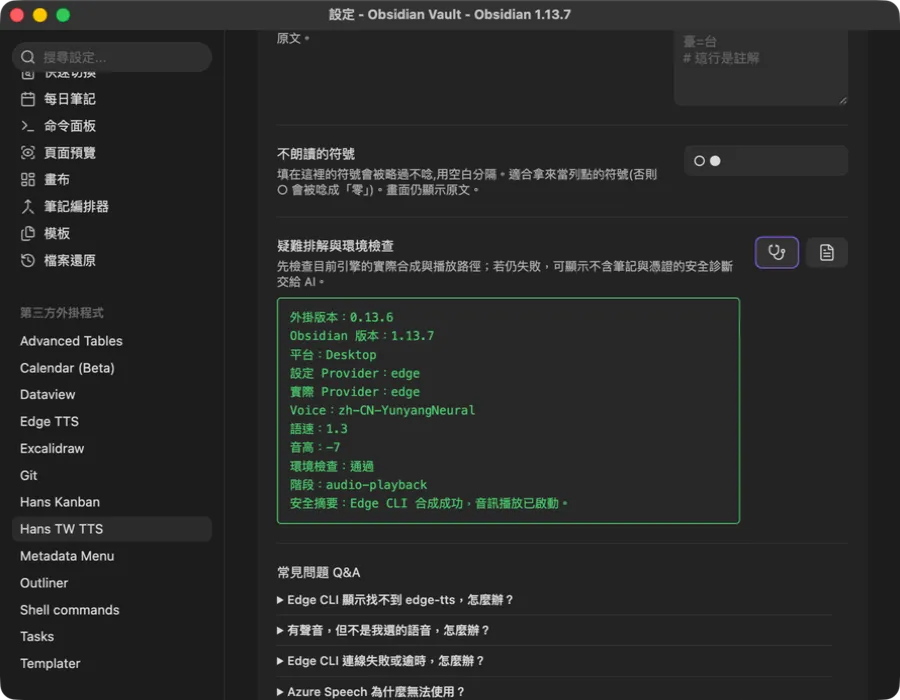Viewport: 900px width, 700px height.
Task: Click the preview icon beside 頁面預覽
Action: [28, 153]
